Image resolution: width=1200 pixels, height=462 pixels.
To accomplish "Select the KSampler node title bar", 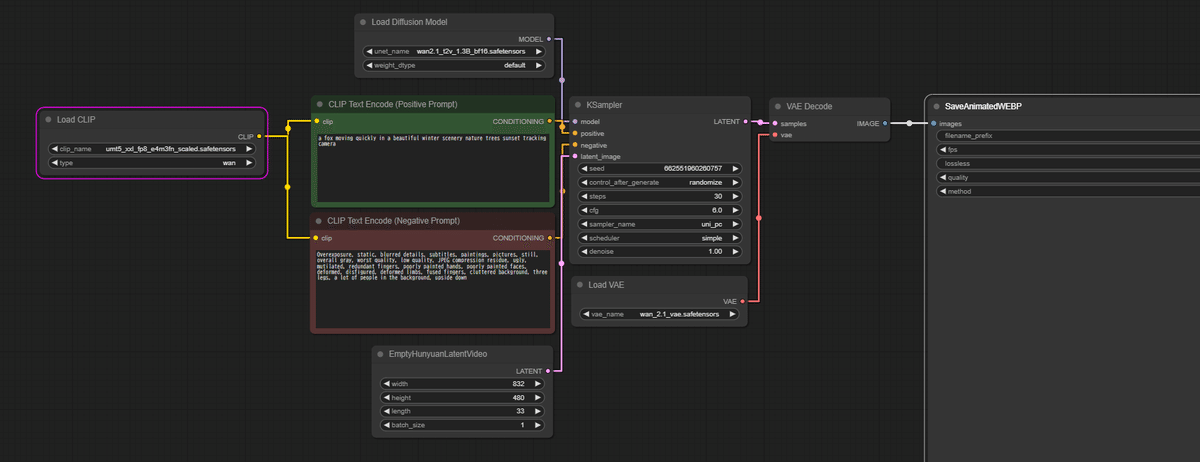I will (x=658, y=104).
